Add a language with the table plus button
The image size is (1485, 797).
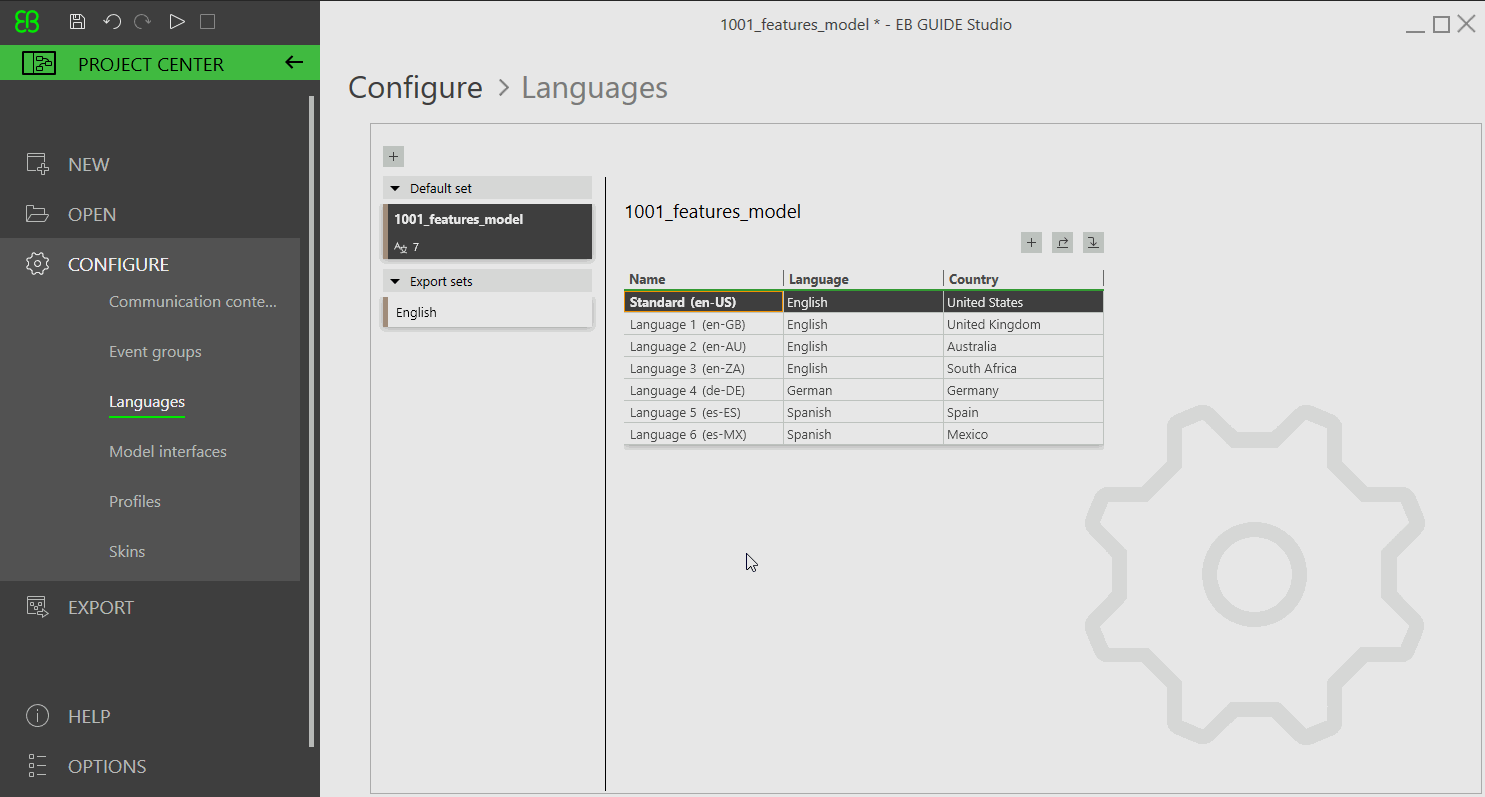(x=1031, y=242)
